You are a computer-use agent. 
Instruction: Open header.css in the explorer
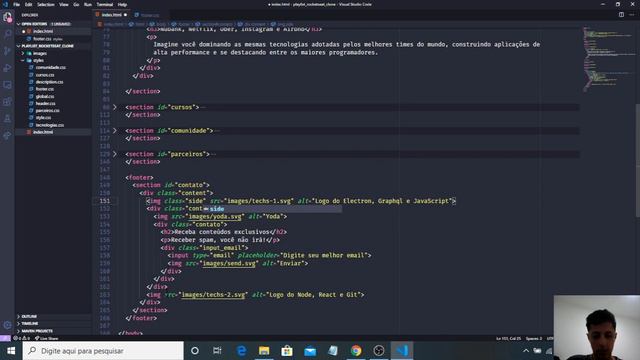coord(45,104)
